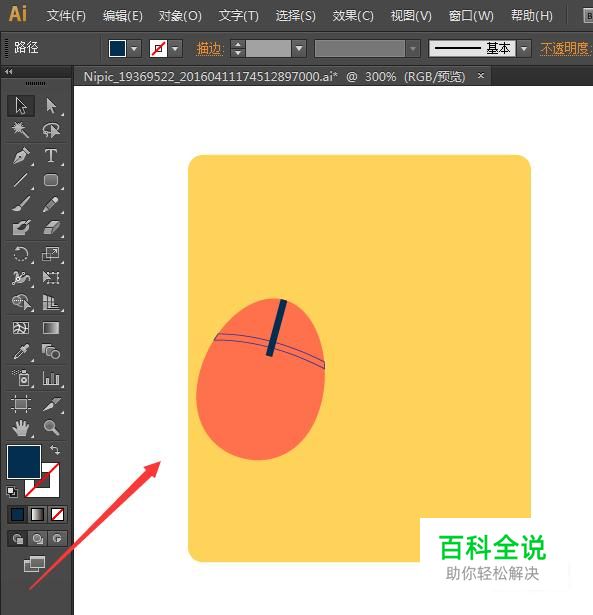Select the Type tool

[51, 155]
